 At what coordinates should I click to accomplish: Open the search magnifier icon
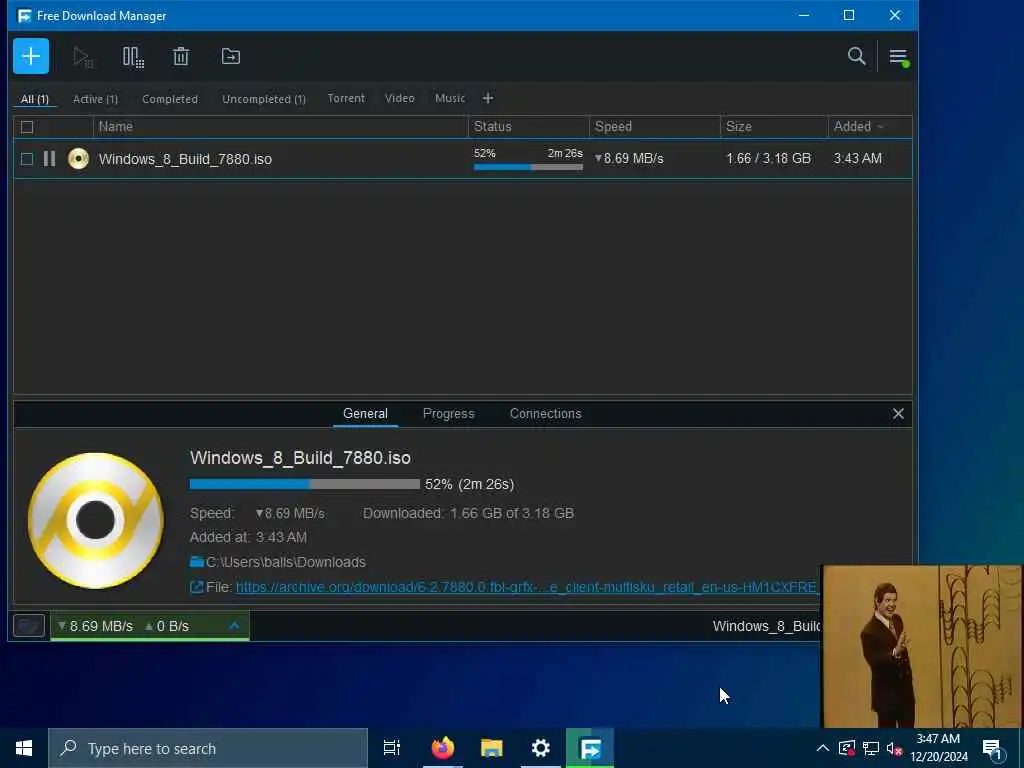tap(856, 56)
